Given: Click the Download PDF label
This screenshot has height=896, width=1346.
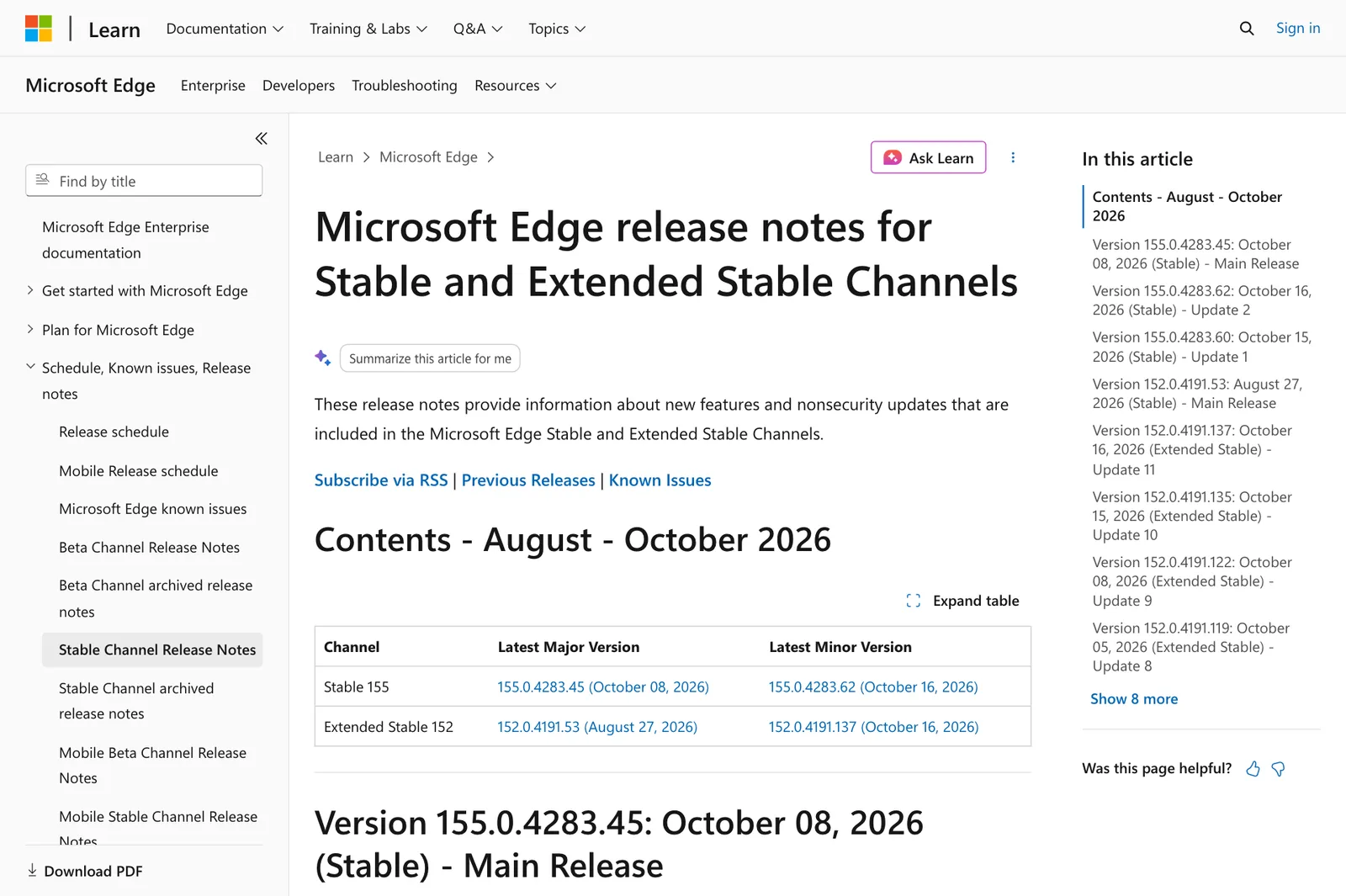Looking at the screenshot, I should click(93, 871).
